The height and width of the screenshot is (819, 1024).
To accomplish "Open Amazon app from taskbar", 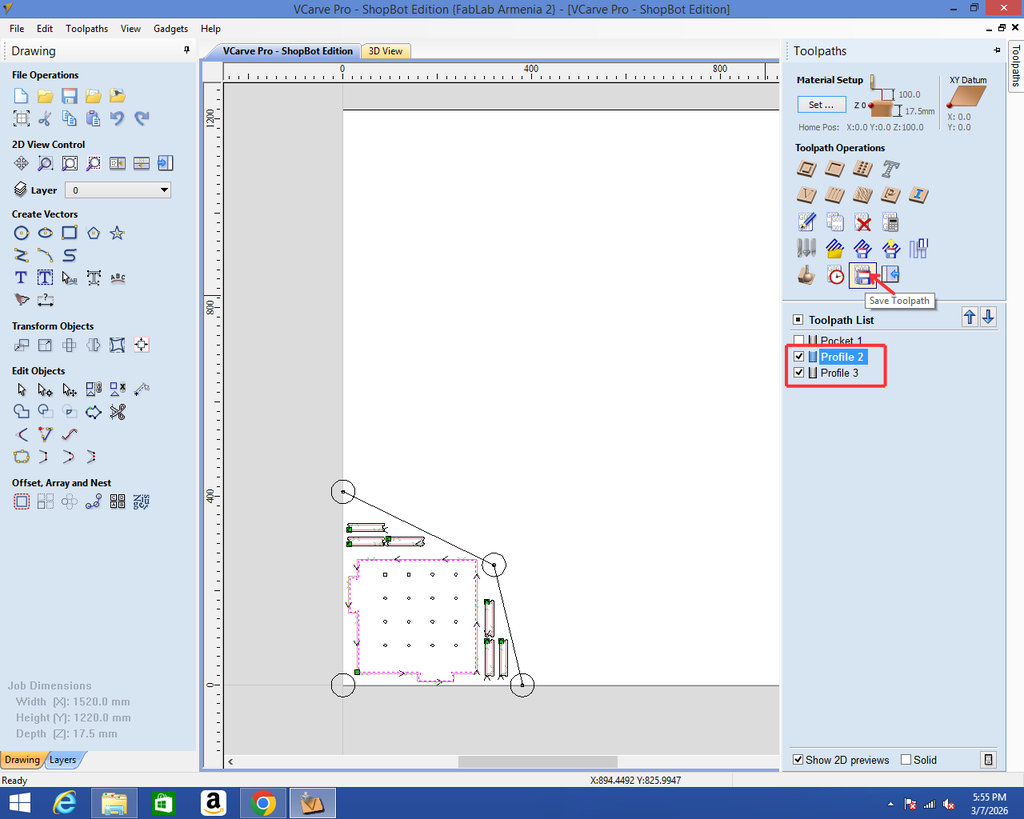I will pos(213,803).
